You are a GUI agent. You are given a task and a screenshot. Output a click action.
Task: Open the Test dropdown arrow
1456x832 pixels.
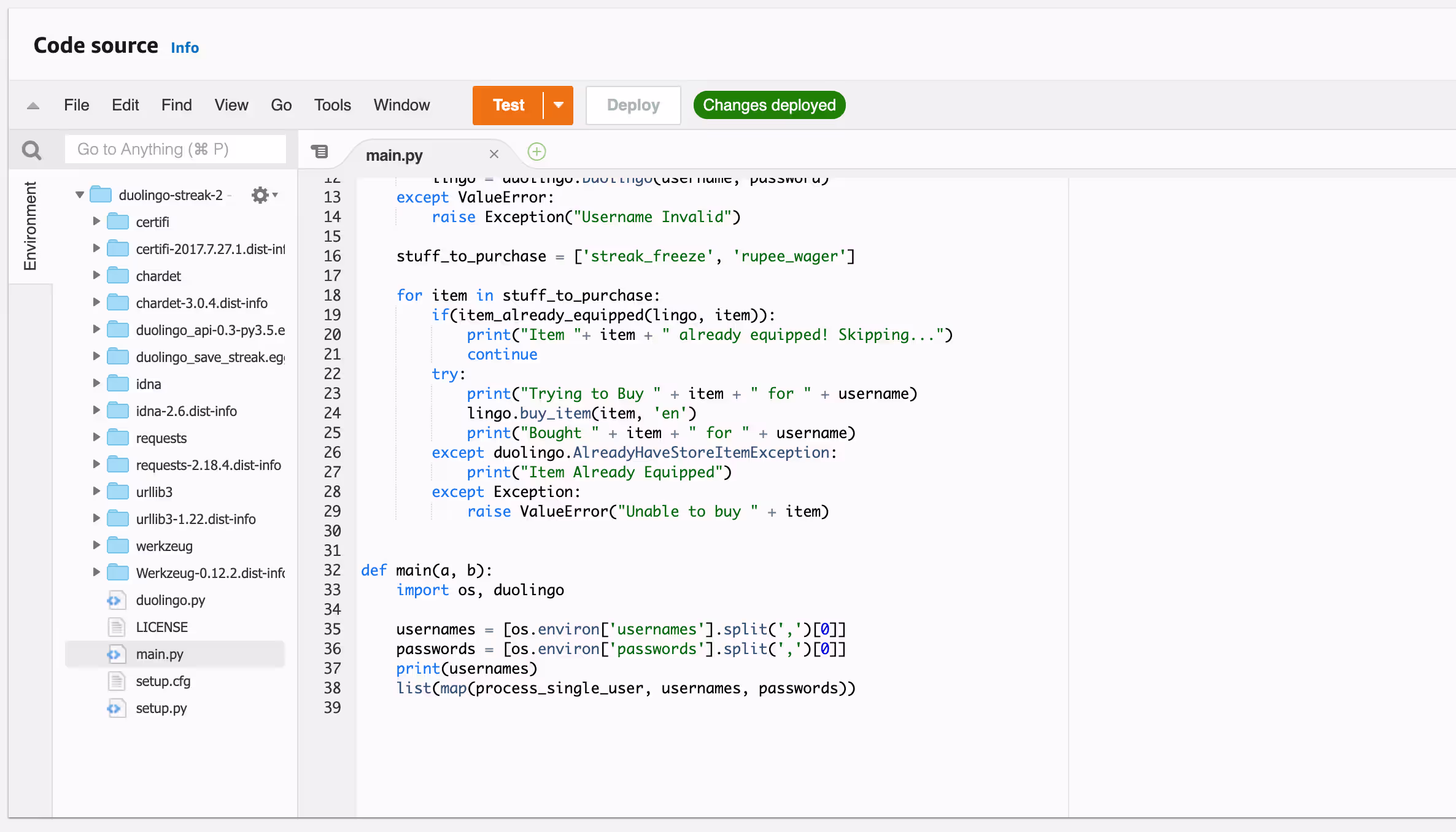tap(559, 105)
